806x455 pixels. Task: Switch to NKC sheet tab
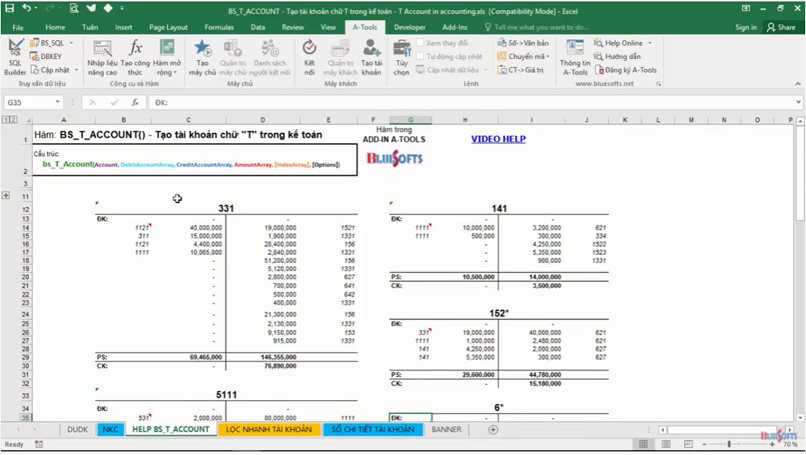coord(110,429)
